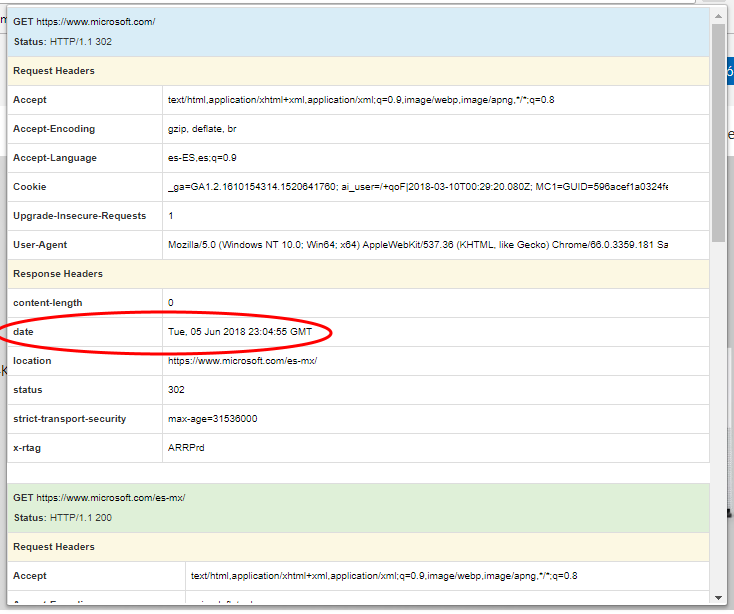Click the date header name
Image resolution: width=734 pixels, height=614 pixels.
23,332
